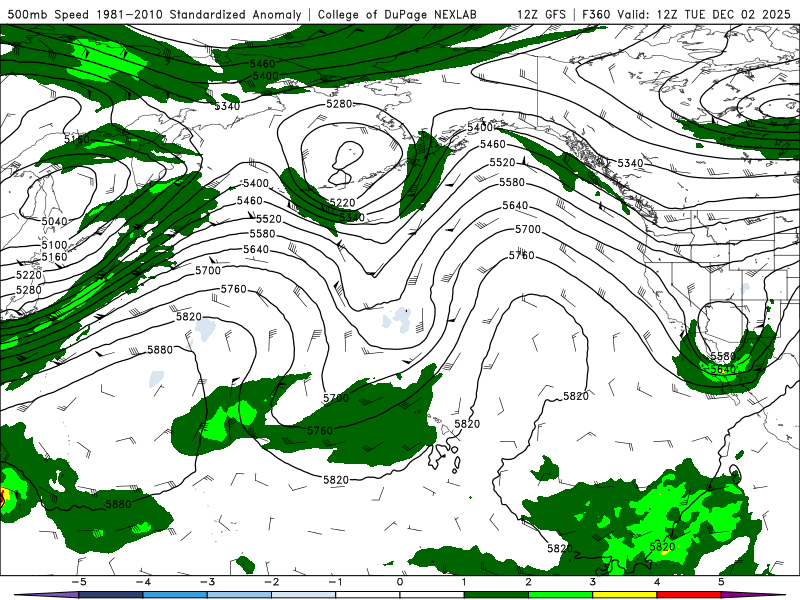Click the -2 tick label on colorbar
800x600 pixels.
click(271, 582)
